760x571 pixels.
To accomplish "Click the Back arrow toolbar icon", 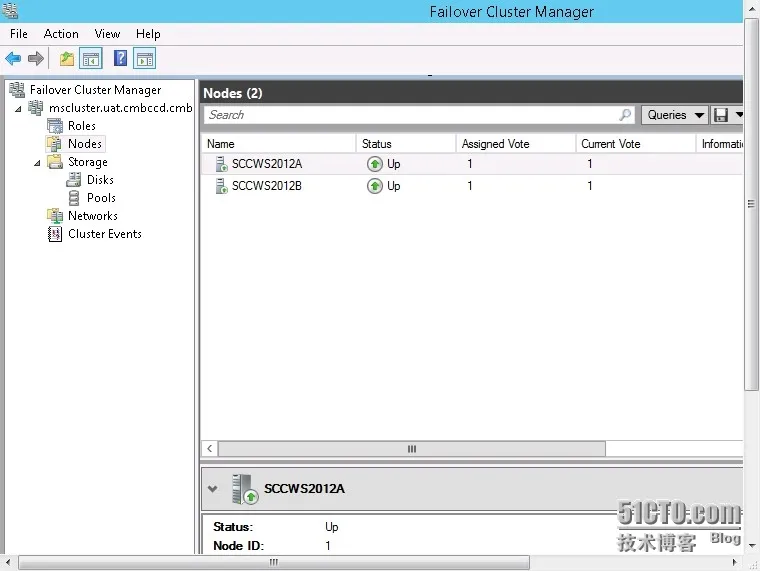I will 13,59.
